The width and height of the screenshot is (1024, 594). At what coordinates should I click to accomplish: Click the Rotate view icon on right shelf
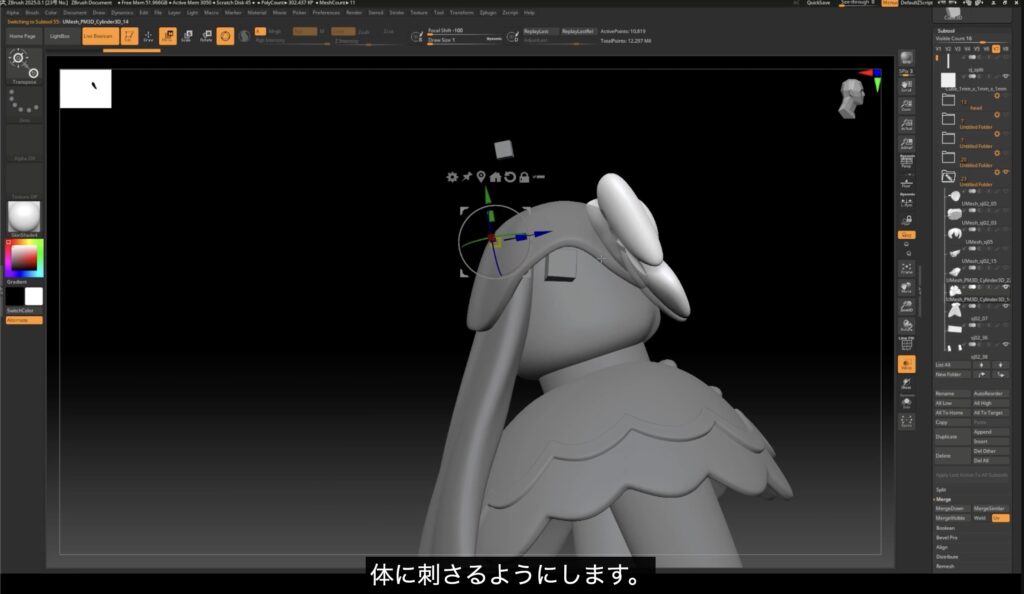tap(906, 325)
